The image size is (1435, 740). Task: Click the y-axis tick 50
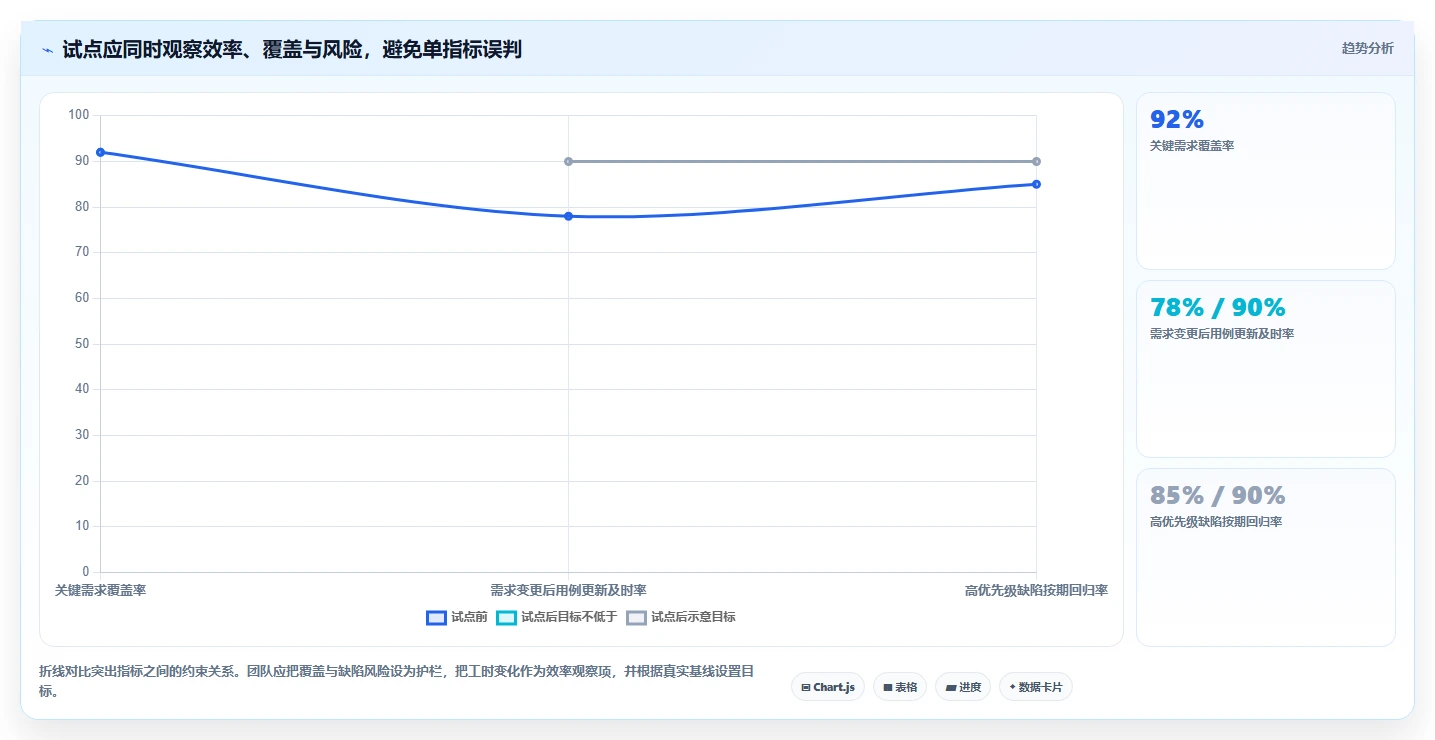(82, 343)
